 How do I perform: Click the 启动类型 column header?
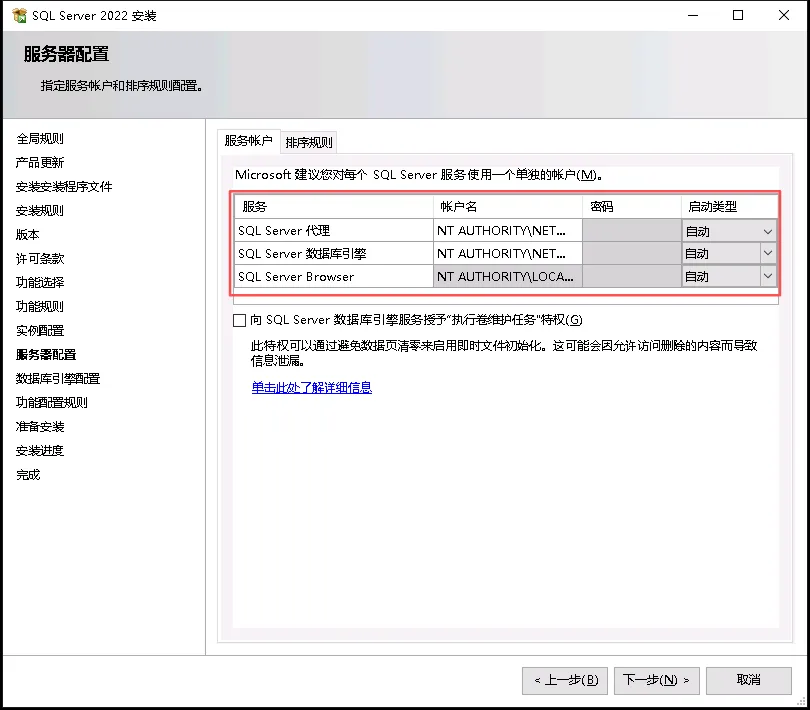click(729, 207)
